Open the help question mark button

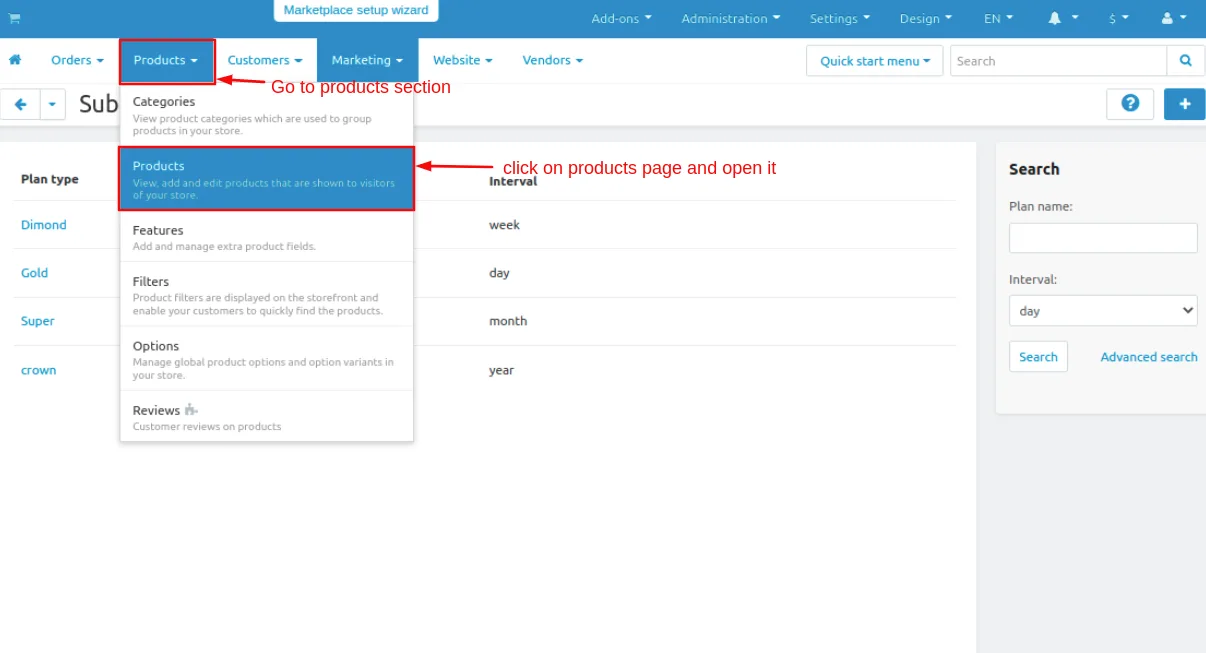click(x=1130, y=104)
